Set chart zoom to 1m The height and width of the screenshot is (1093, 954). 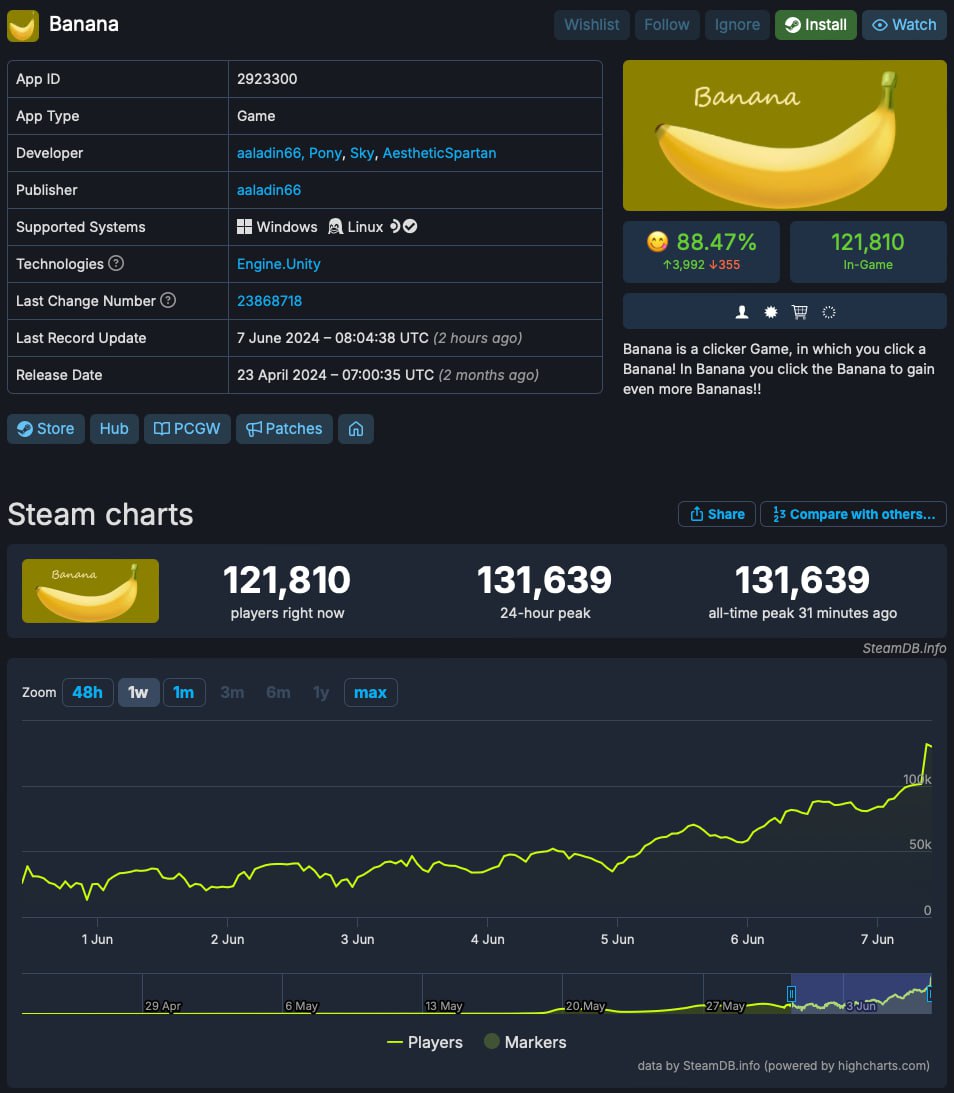(x=184, y=692)
